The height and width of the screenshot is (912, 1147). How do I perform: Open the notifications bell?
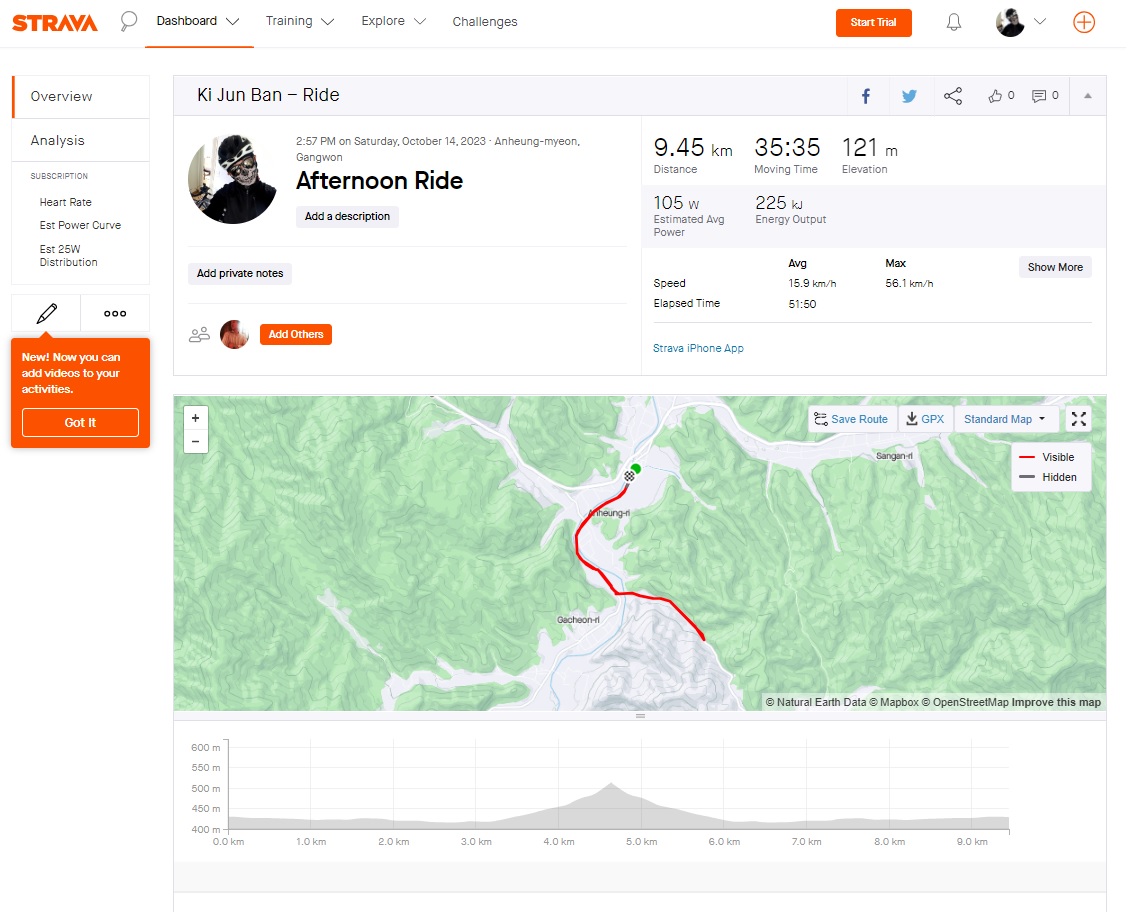953,22
